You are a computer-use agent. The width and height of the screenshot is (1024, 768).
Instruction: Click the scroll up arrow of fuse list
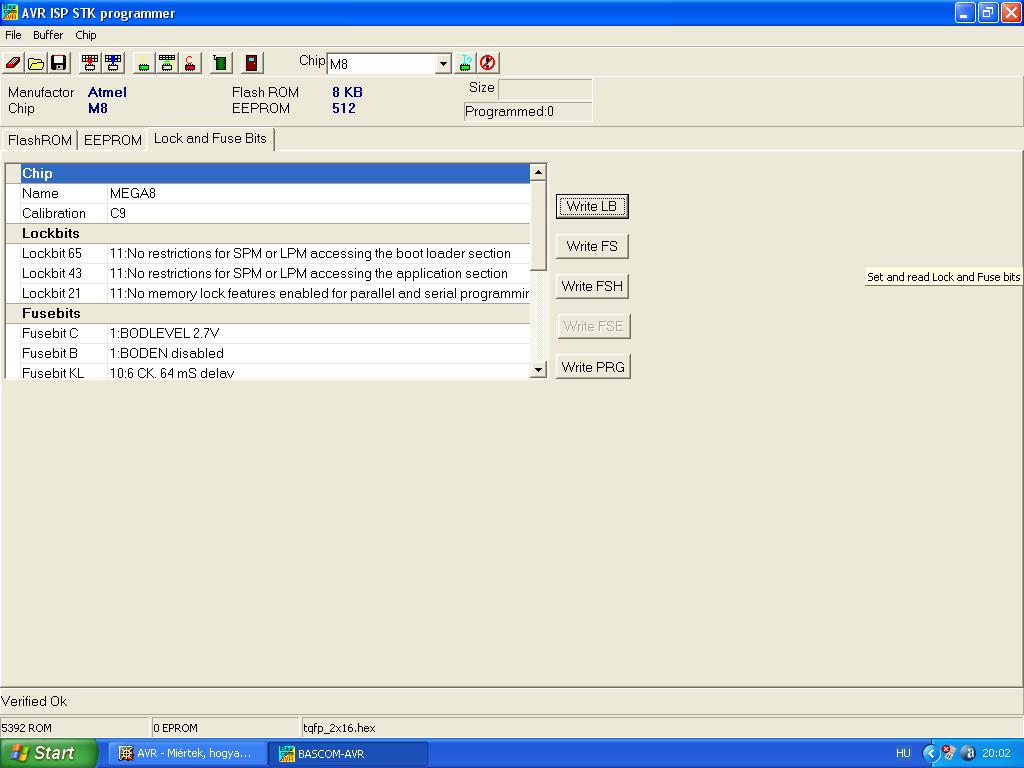pyautogui.click(x=538, y=172)
